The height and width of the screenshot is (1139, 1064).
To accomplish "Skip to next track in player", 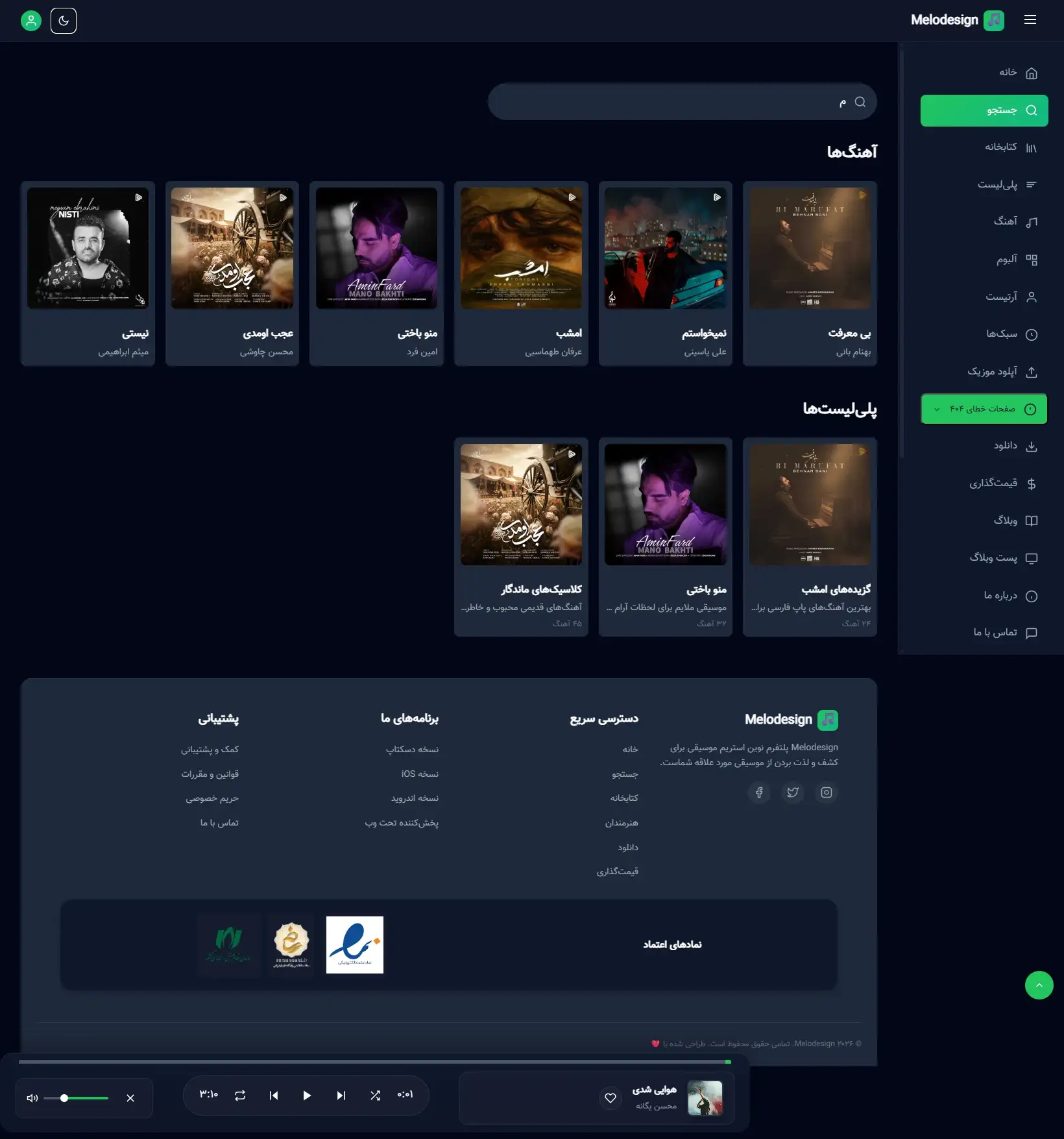I will [x=341, y=1096].
